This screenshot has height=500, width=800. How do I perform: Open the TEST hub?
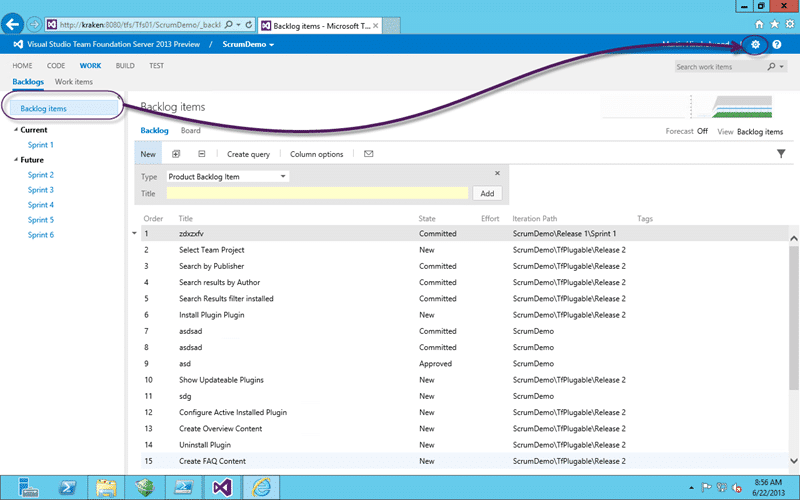(x=157, y=65)
